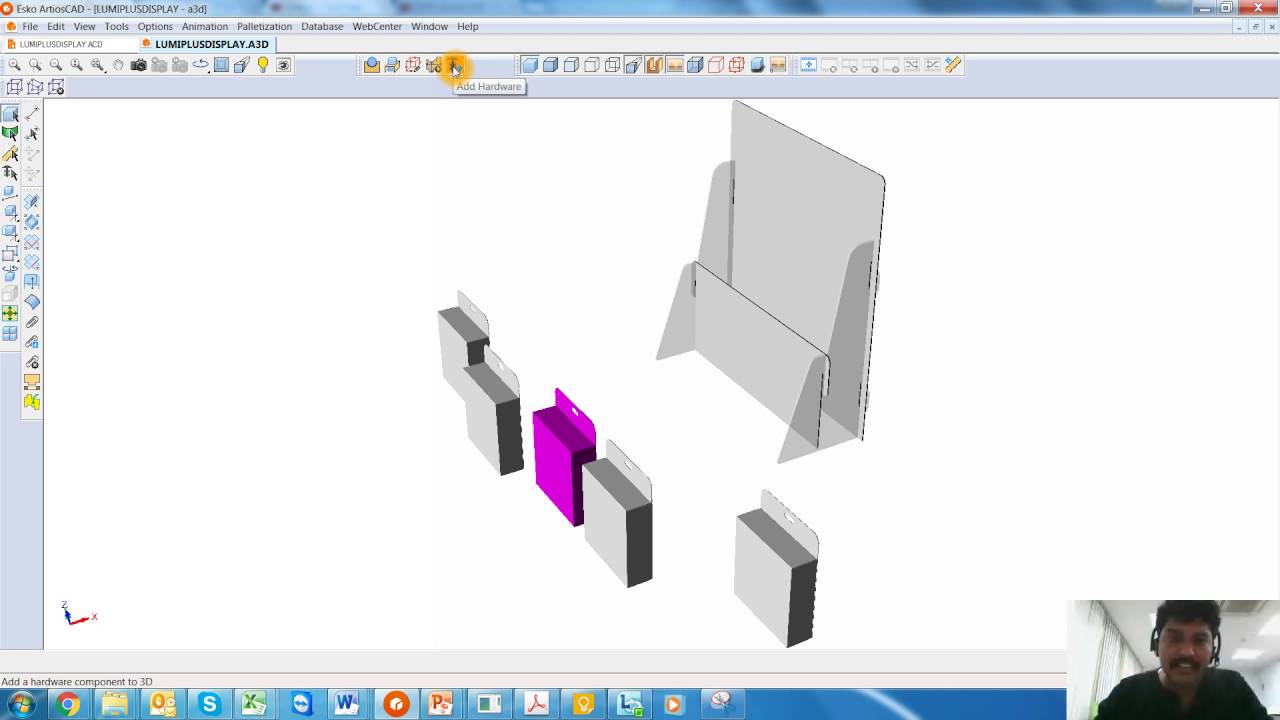Screen dimensions: 1280x720
Task: Click the yellow ruler measure icon
Action: click(x=953, y=65)
